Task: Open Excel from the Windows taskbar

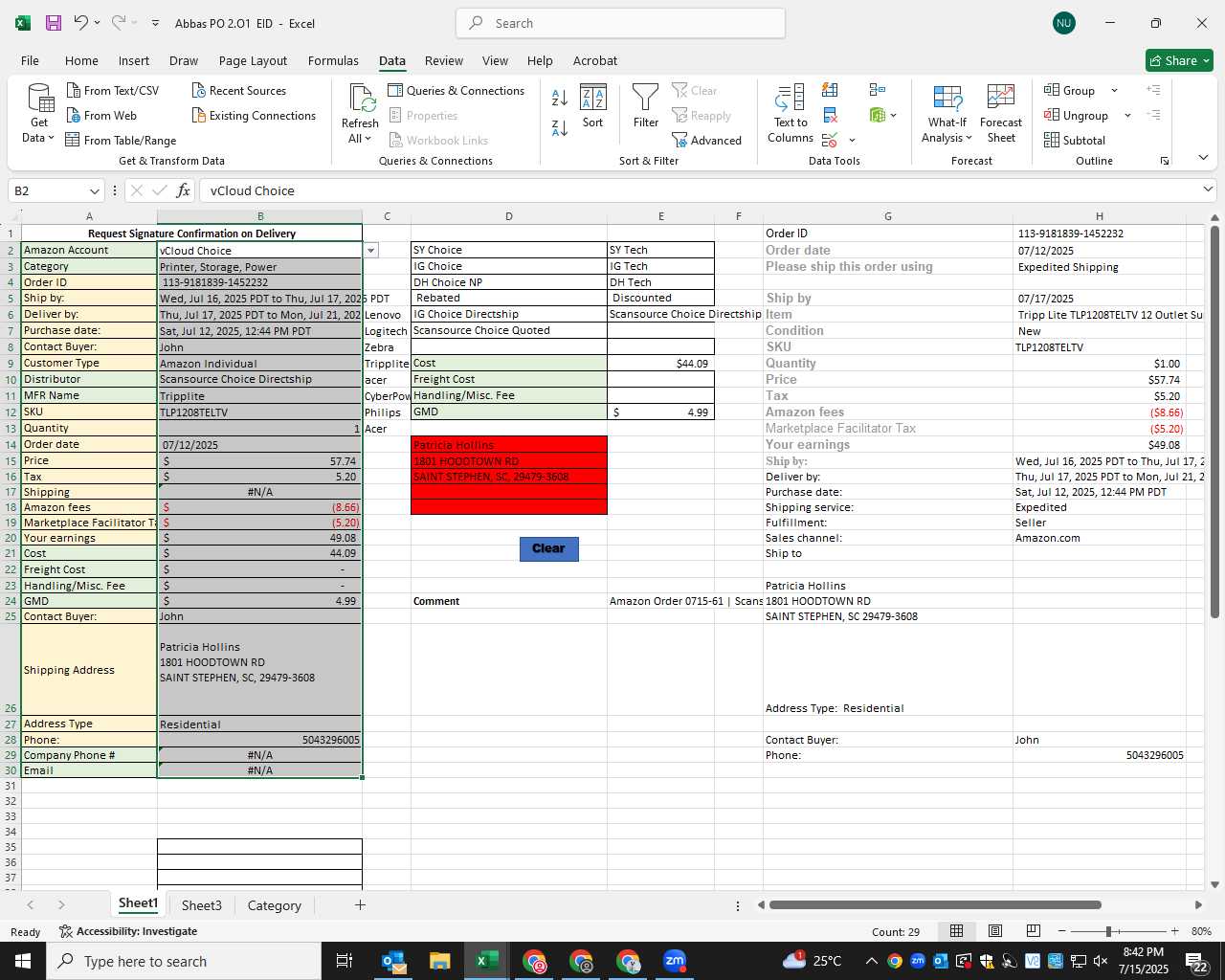Action: pyautogui.click(x=487, y=961)
